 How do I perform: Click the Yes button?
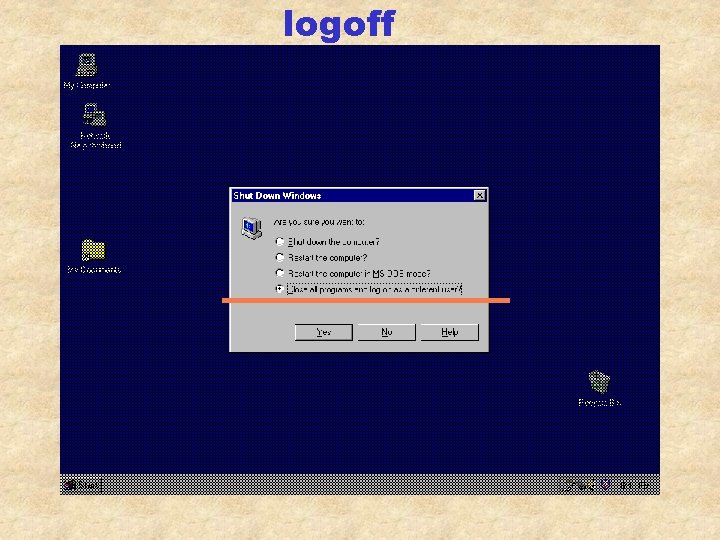coord(324,332)
